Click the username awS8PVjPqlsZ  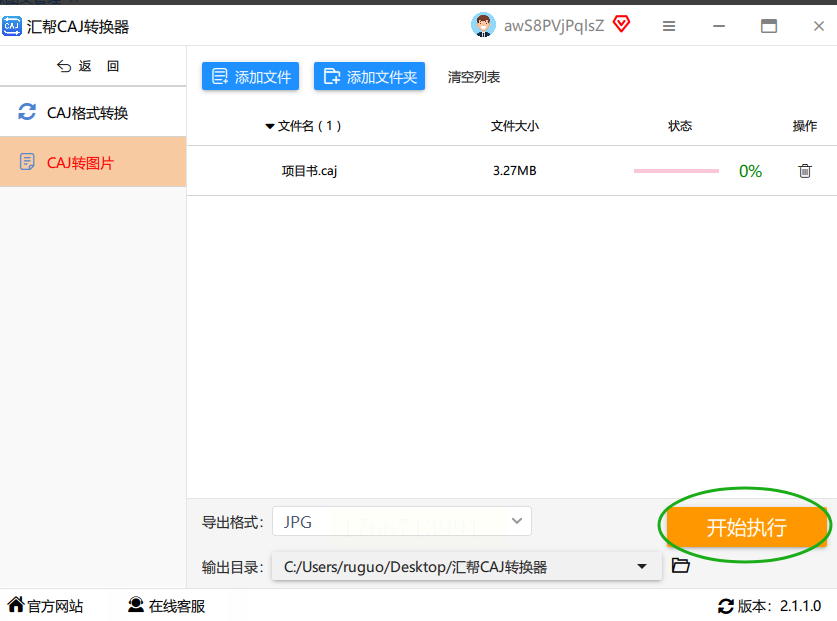[x=554, y=26]
